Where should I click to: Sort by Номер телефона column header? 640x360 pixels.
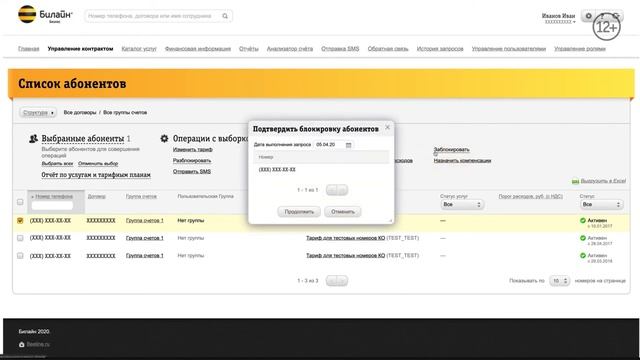tap(53, 197)
